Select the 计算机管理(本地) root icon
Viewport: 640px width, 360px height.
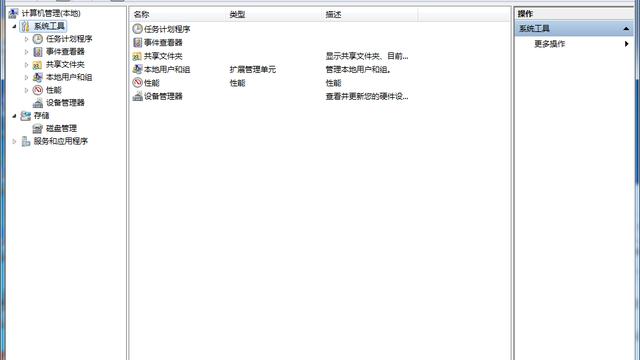pos(13,13)
